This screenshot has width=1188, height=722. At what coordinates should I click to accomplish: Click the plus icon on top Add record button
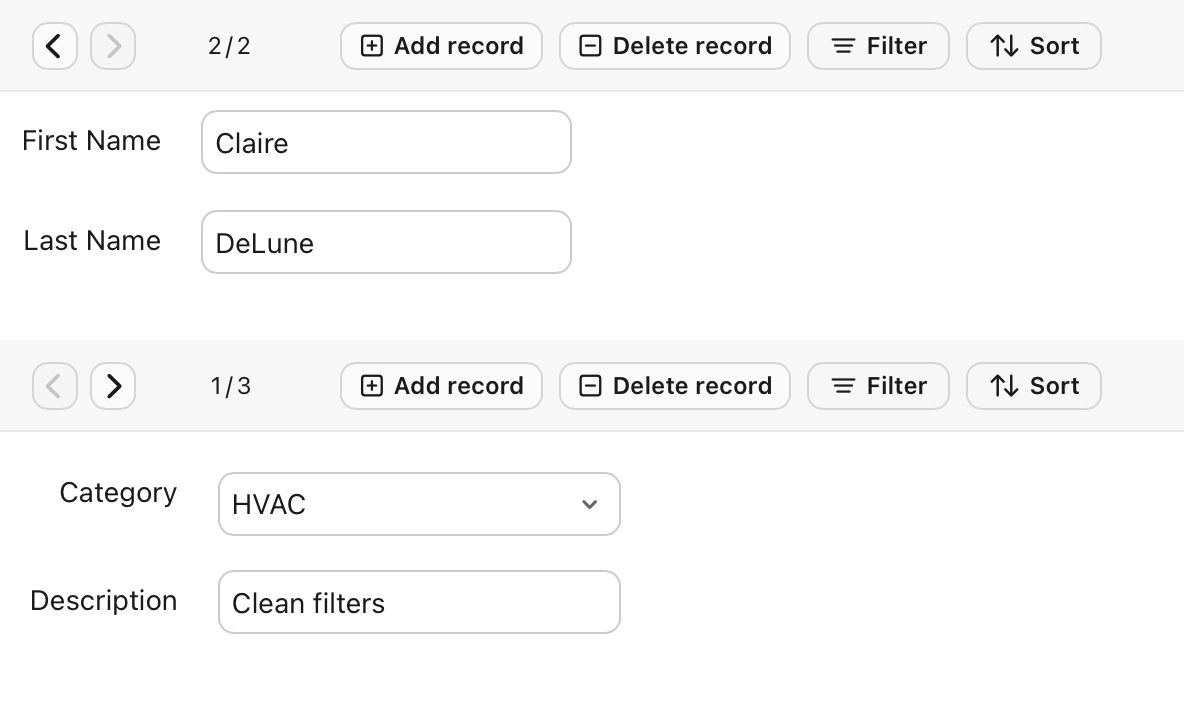tap(373, 46)
